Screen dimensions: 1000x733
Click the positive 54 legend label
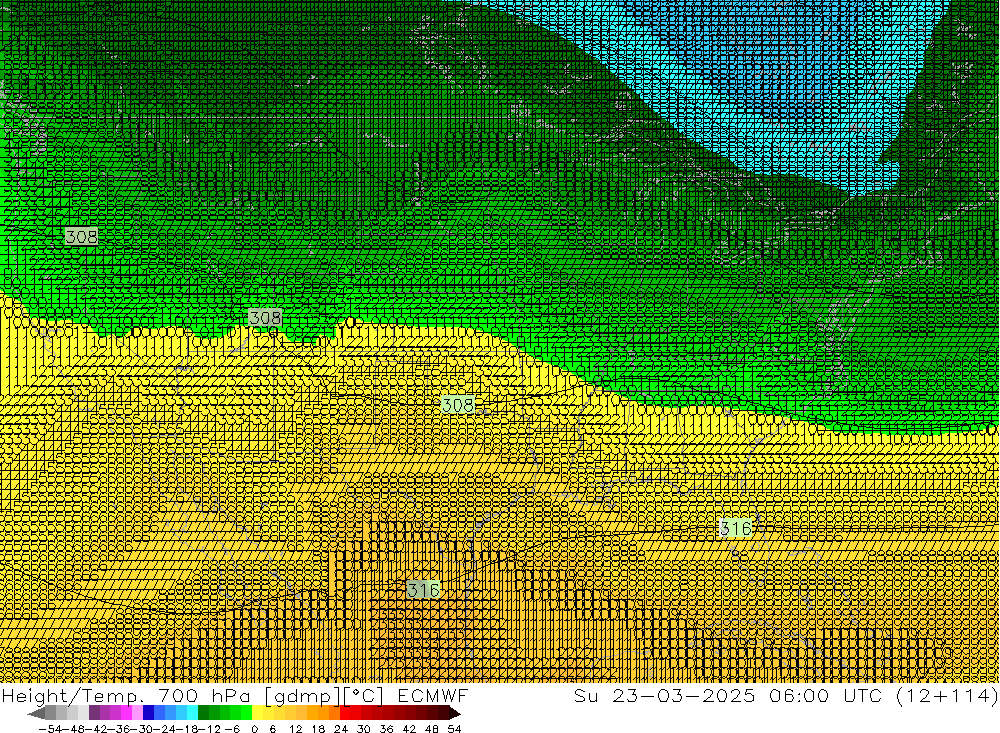click(454, 729)
